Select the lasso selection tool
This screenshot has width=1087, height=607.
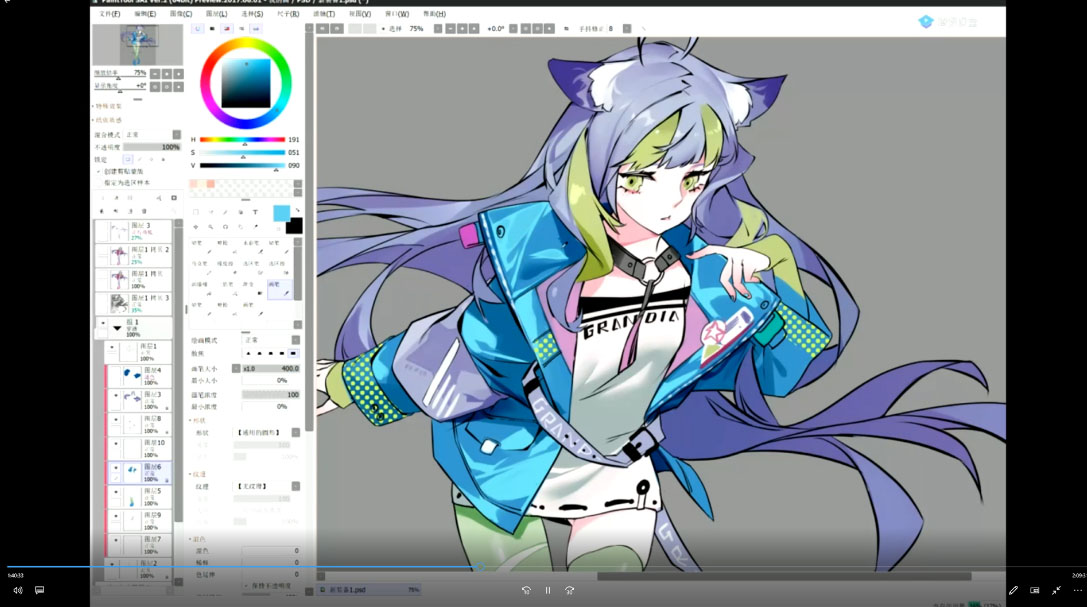point(211,212)
